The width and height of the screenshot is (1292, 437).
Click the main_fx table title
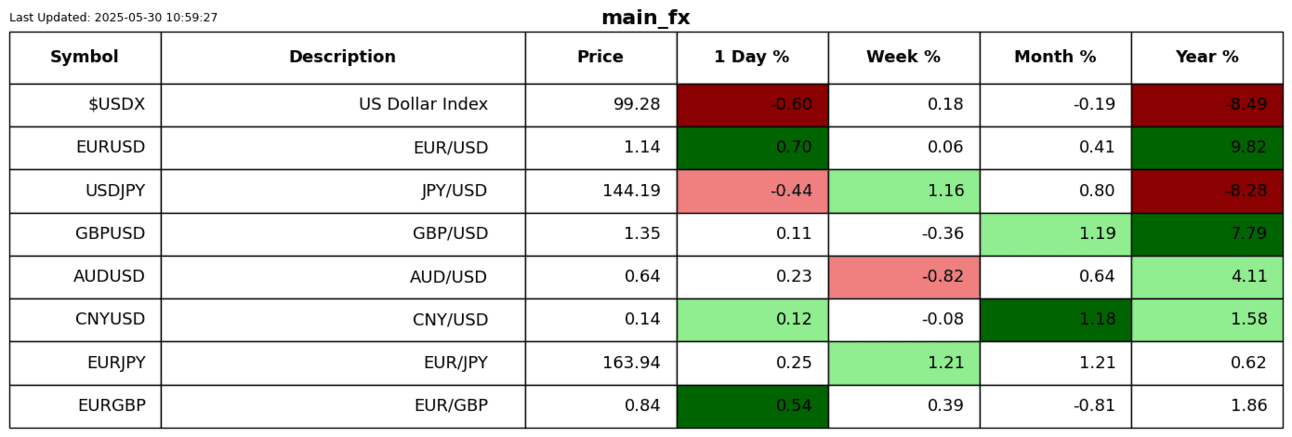645,18
